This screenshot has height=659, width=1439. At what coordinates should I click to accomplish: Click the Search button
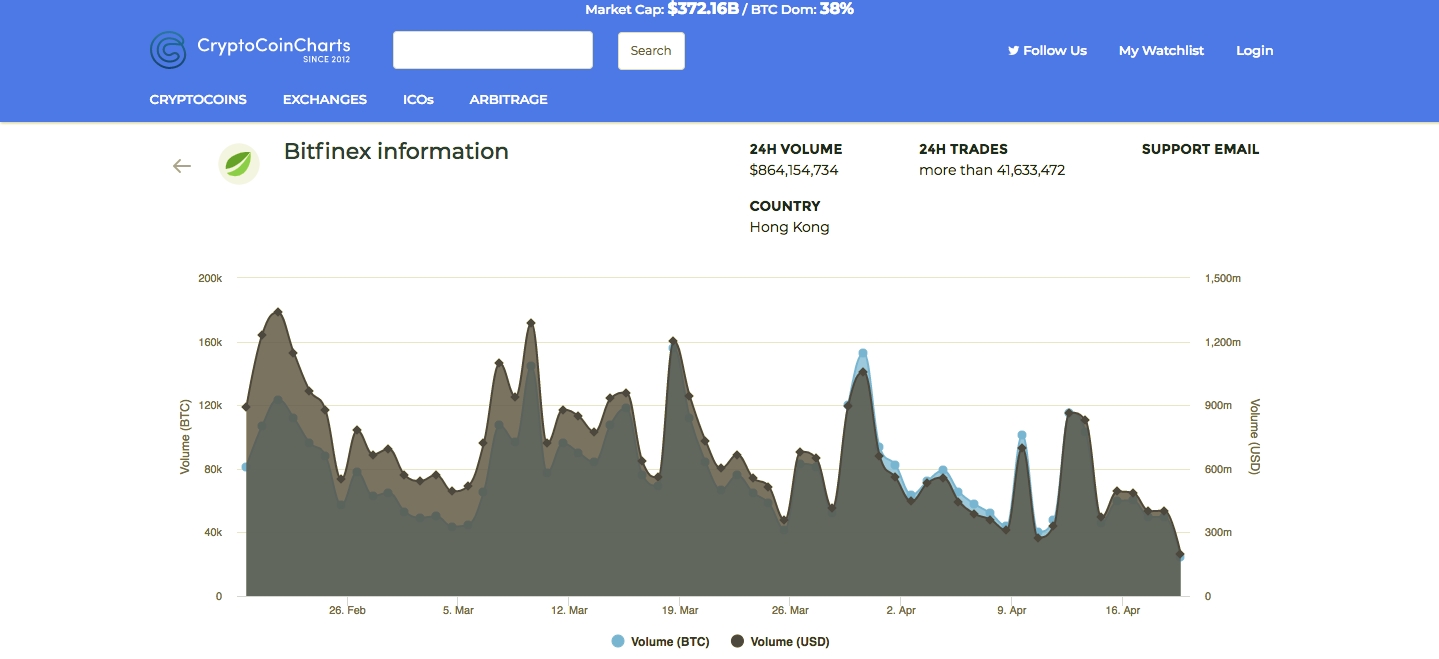pos(651,51)
